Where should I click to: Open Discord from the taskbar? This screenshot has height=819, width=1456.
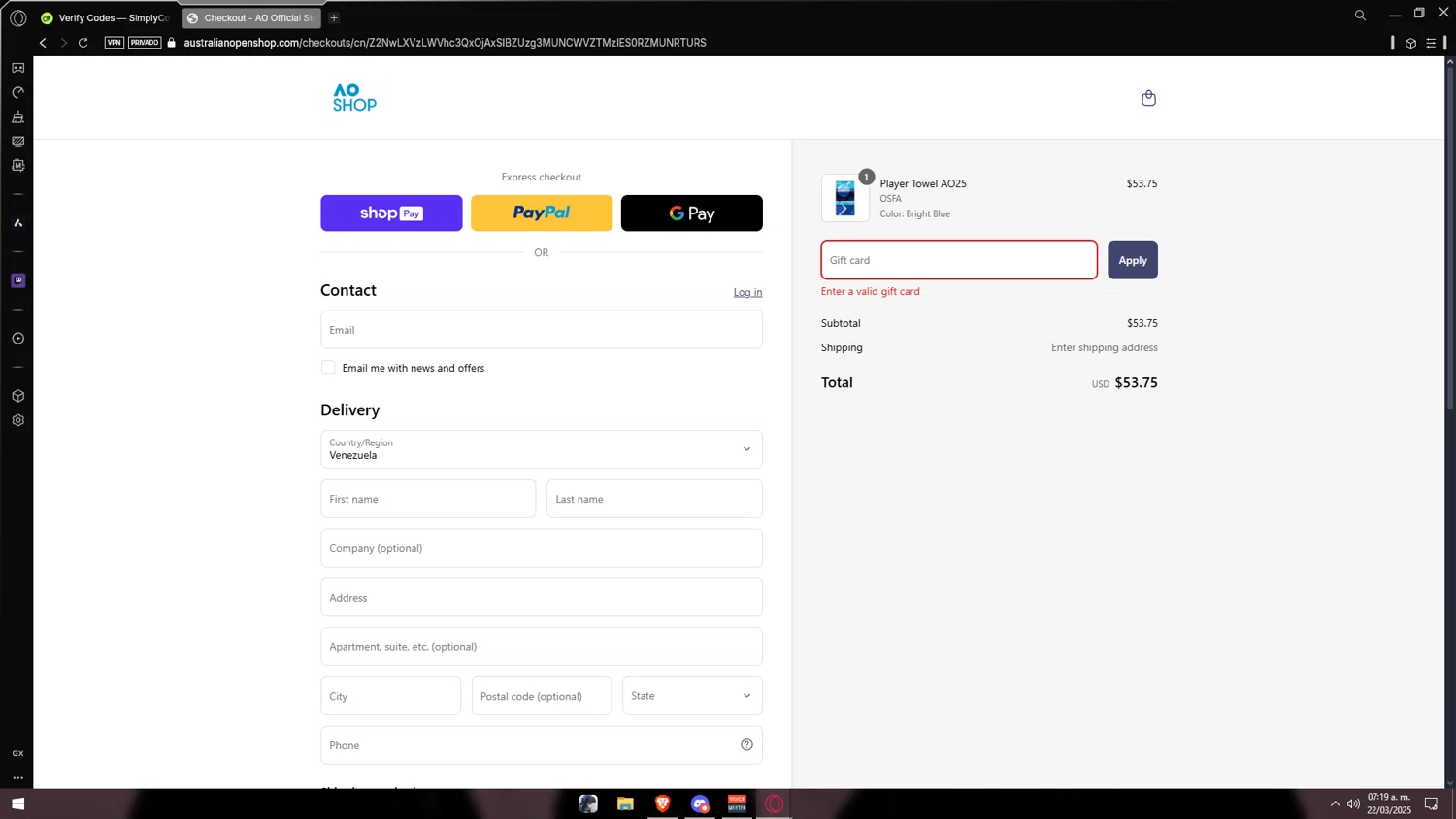click(700, 803)
